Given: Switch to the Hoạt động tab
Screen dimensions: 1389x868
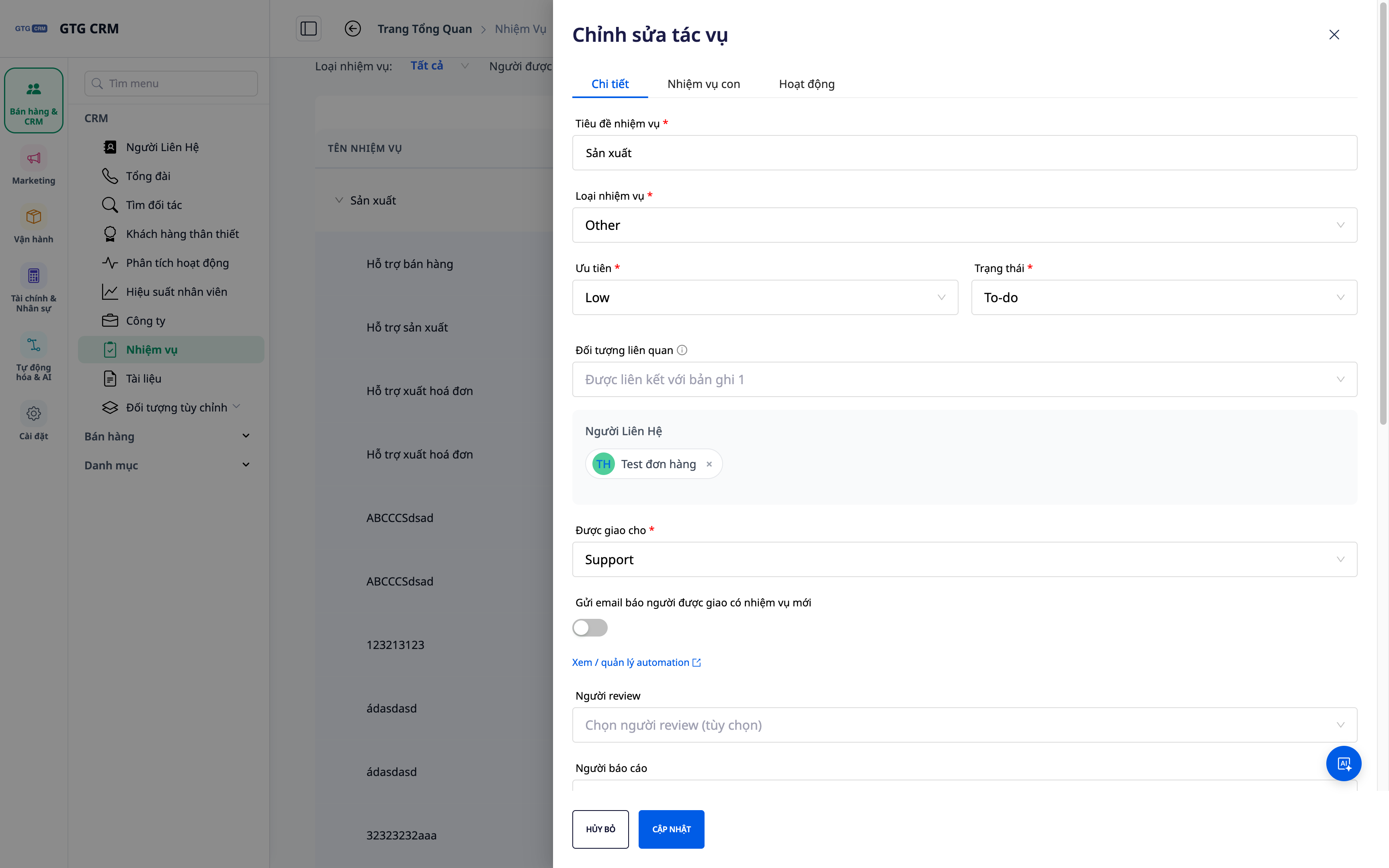Looking at the screenshot, I should tap(806, 84).
